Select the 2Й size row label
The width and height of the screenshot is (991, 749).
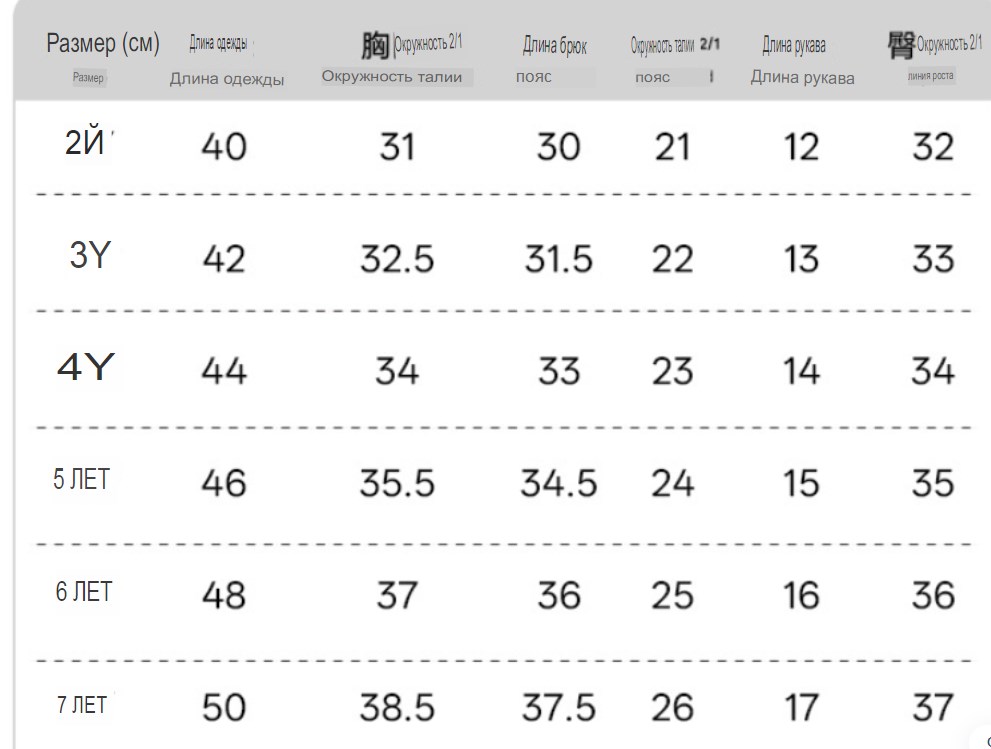(85, 143)
